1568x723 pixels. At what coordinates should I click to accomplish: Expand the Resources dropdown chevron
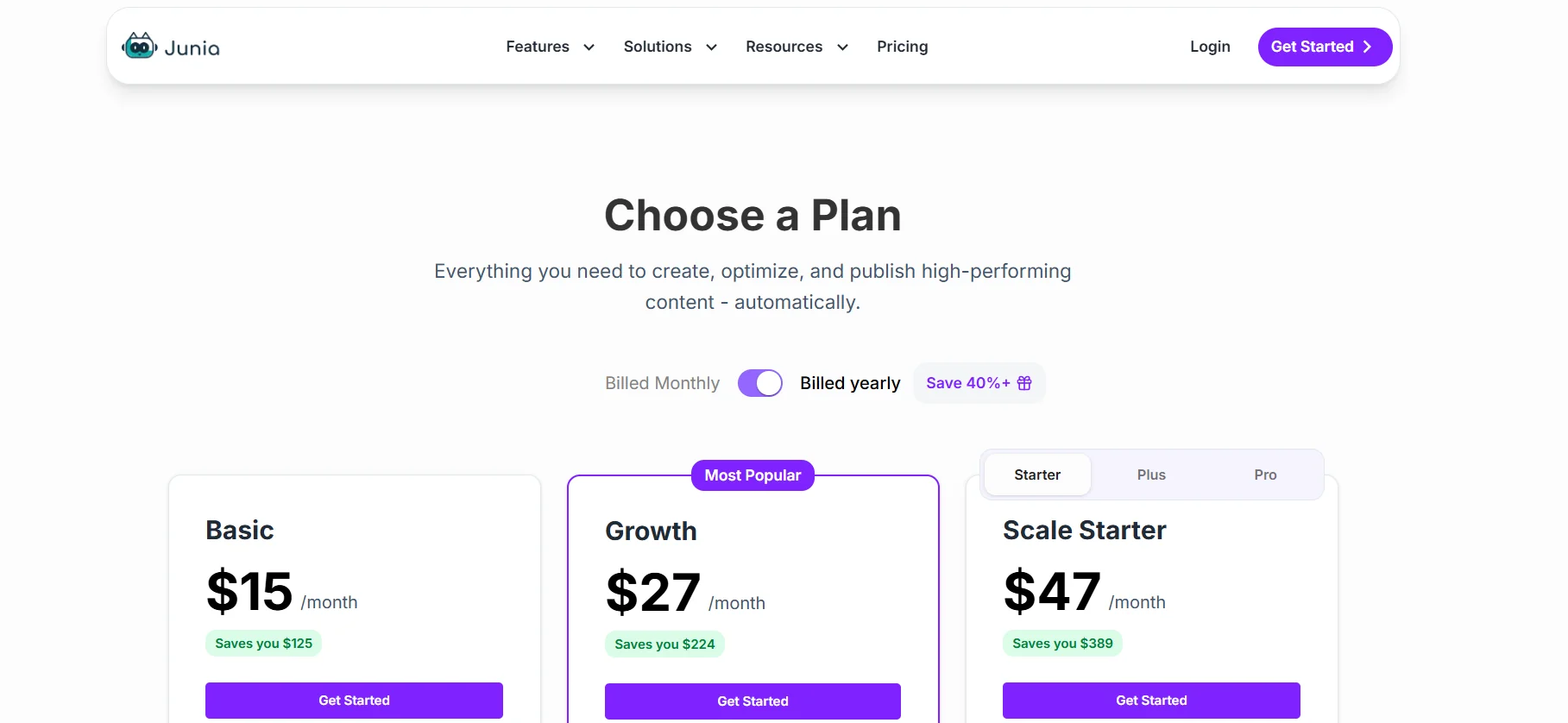(843, 47)
